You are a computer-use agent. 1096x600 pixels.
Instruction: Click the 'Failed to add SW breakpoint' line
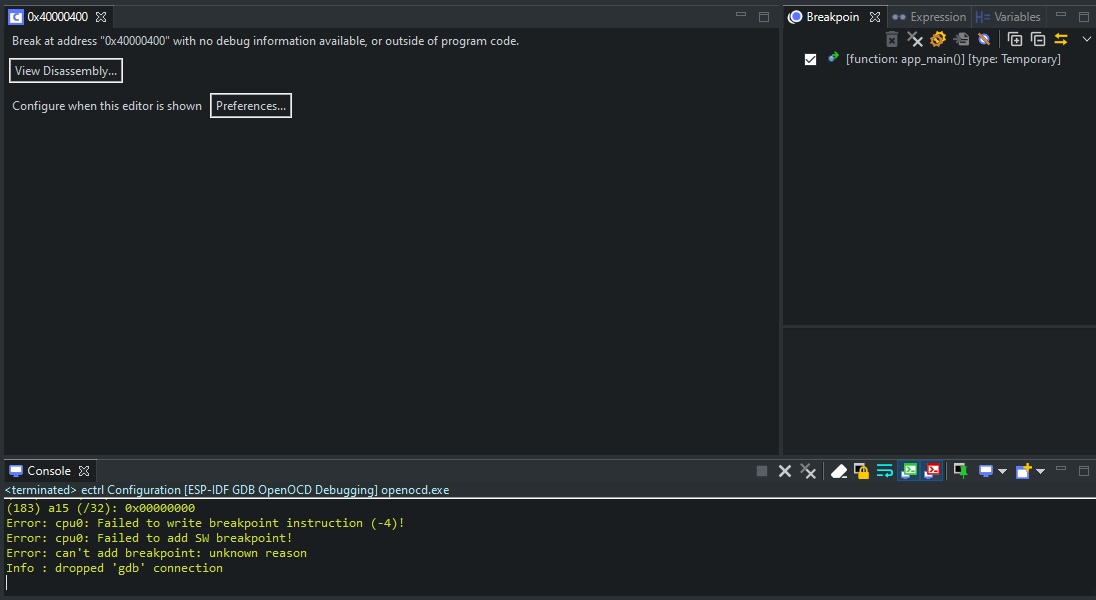point(150,538)
